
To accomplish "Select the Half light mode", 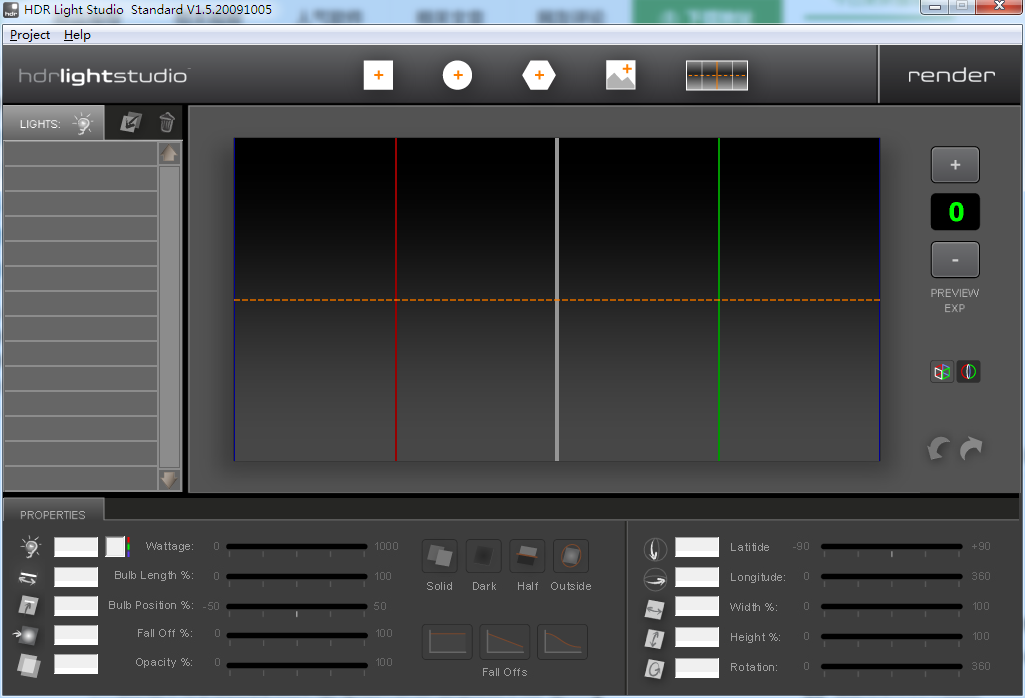I will tap(528, 556).
